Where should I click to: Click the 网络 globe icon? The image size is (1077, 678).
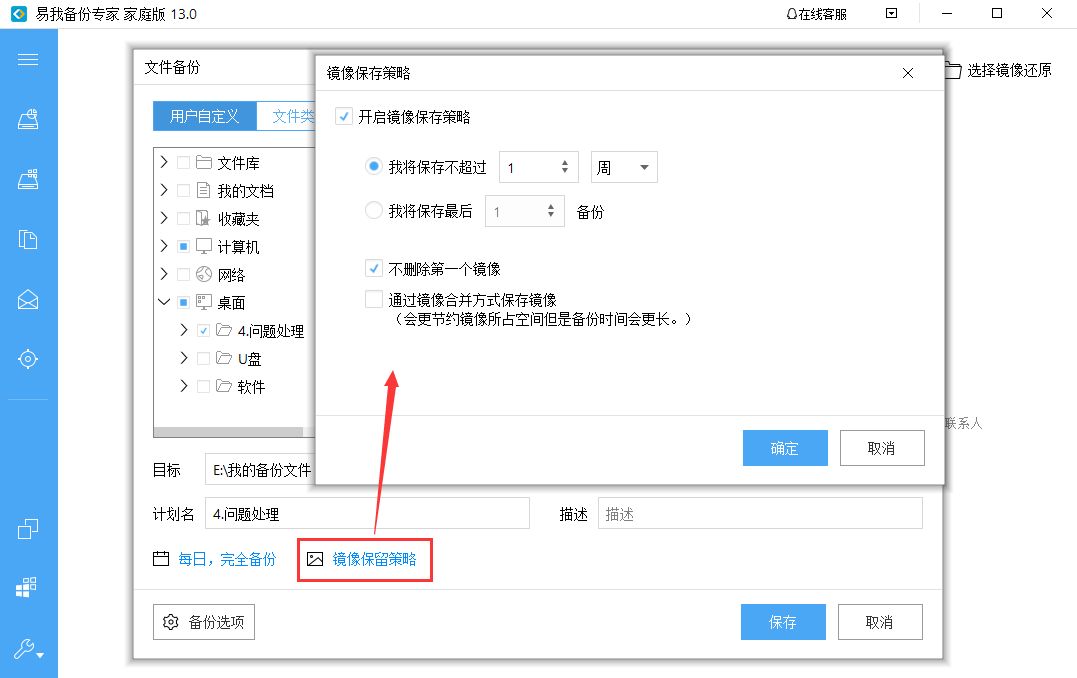point(203,274)
